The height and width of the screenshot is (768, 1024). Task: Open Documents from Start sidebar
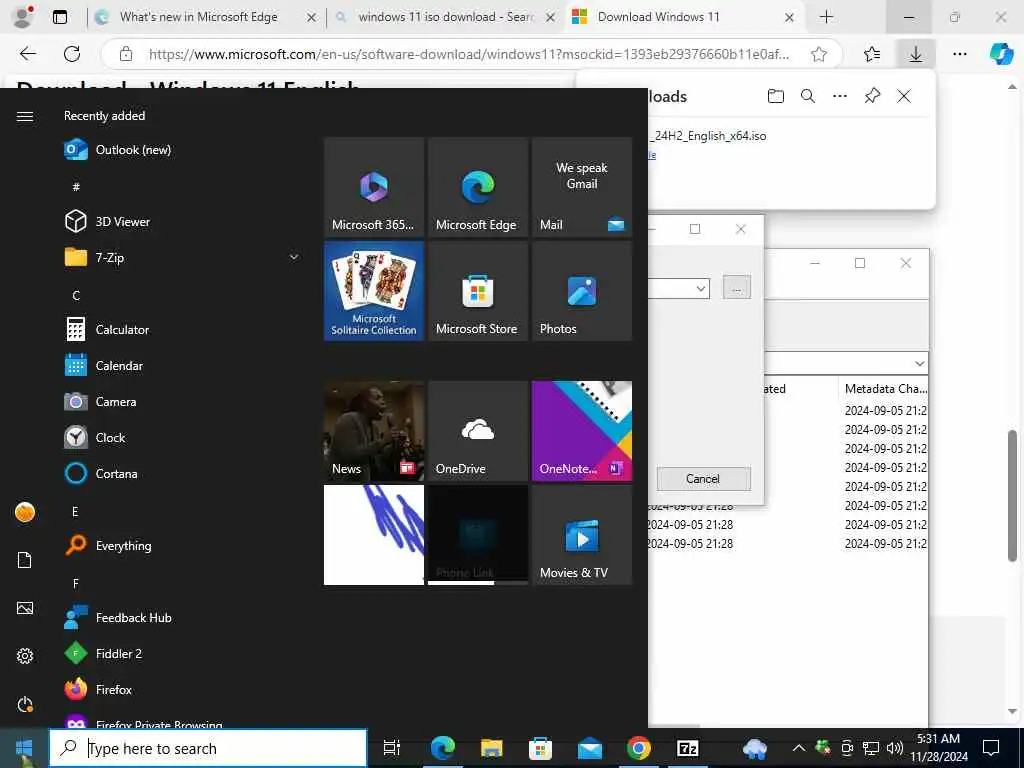25,560
